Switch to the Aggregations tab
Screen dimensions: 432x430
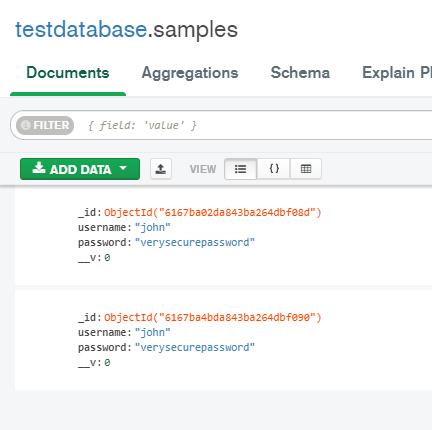190,73
